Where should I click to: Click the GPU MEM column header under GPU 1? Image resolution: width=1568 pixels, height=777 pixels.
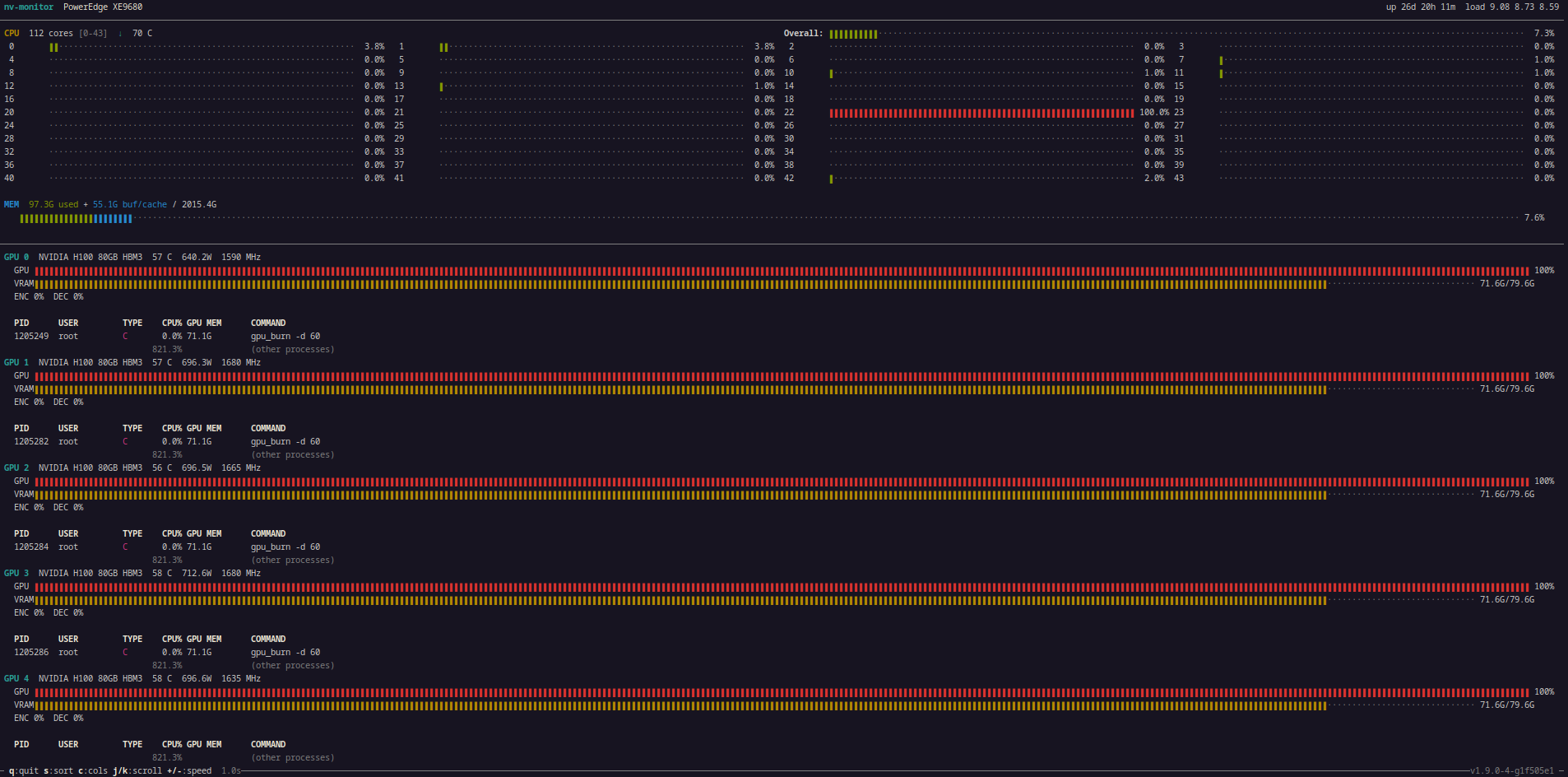[204, 429]
